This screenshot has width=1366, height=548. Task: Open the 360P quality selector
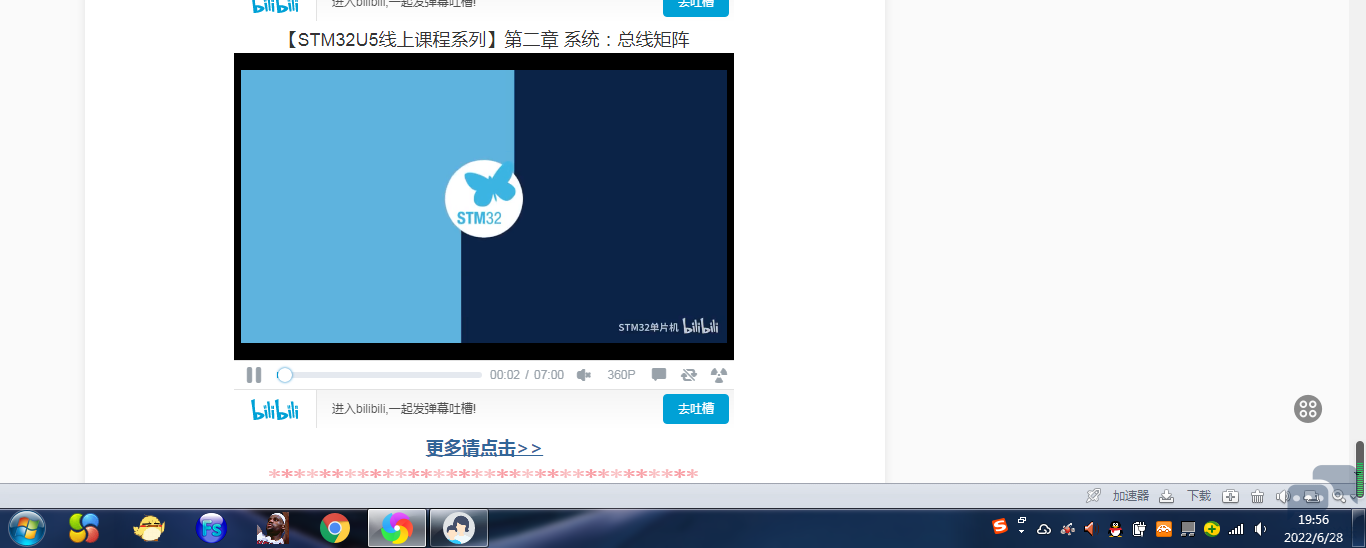pos(621,375)
